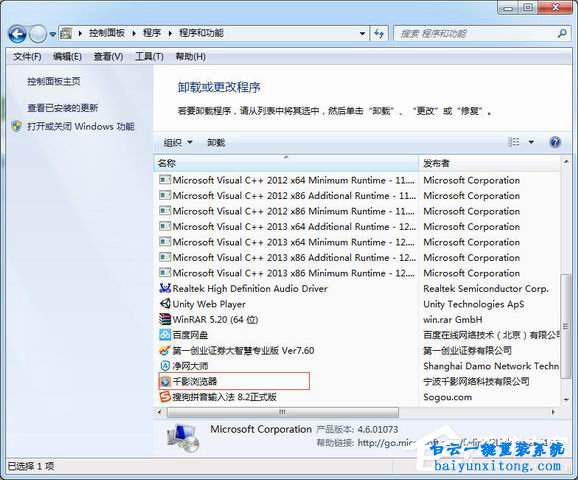
Task: Open 查看已安装的更新 link
Action: (63, 108)
